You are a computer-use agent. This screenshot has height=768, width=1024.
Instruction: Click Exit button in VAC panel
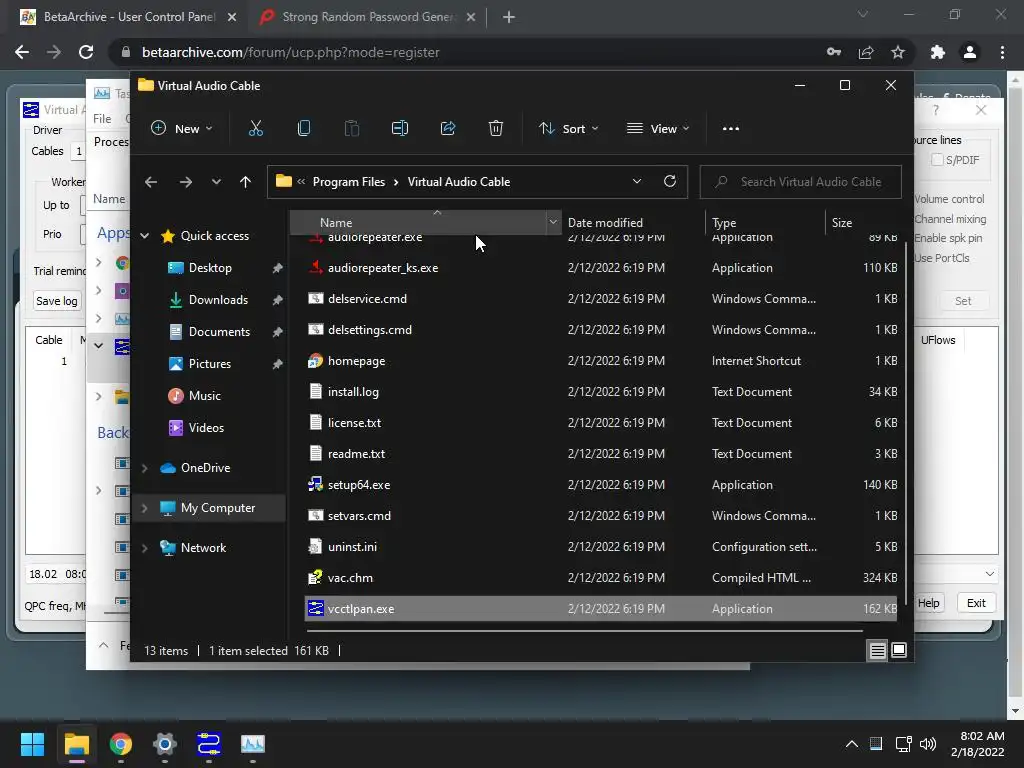976,603
